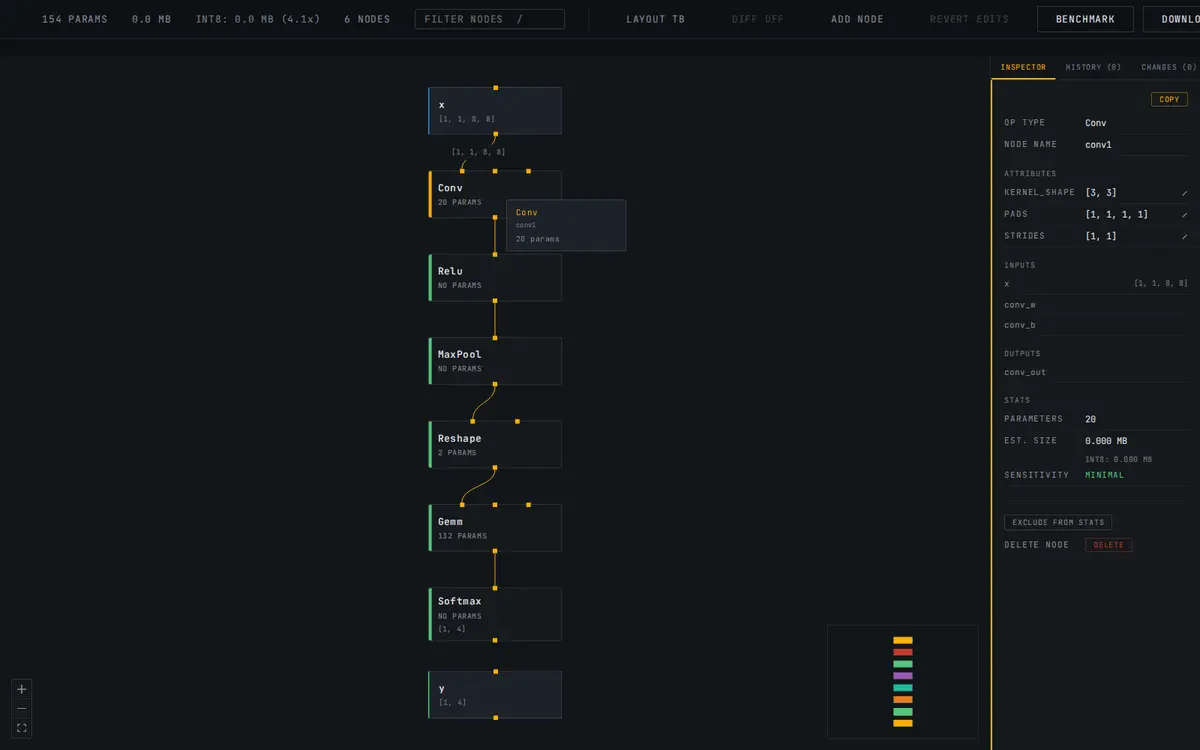Screen dimensions: 1200x750
Task: Click the bottom port of node y
Action: (495, 718)
